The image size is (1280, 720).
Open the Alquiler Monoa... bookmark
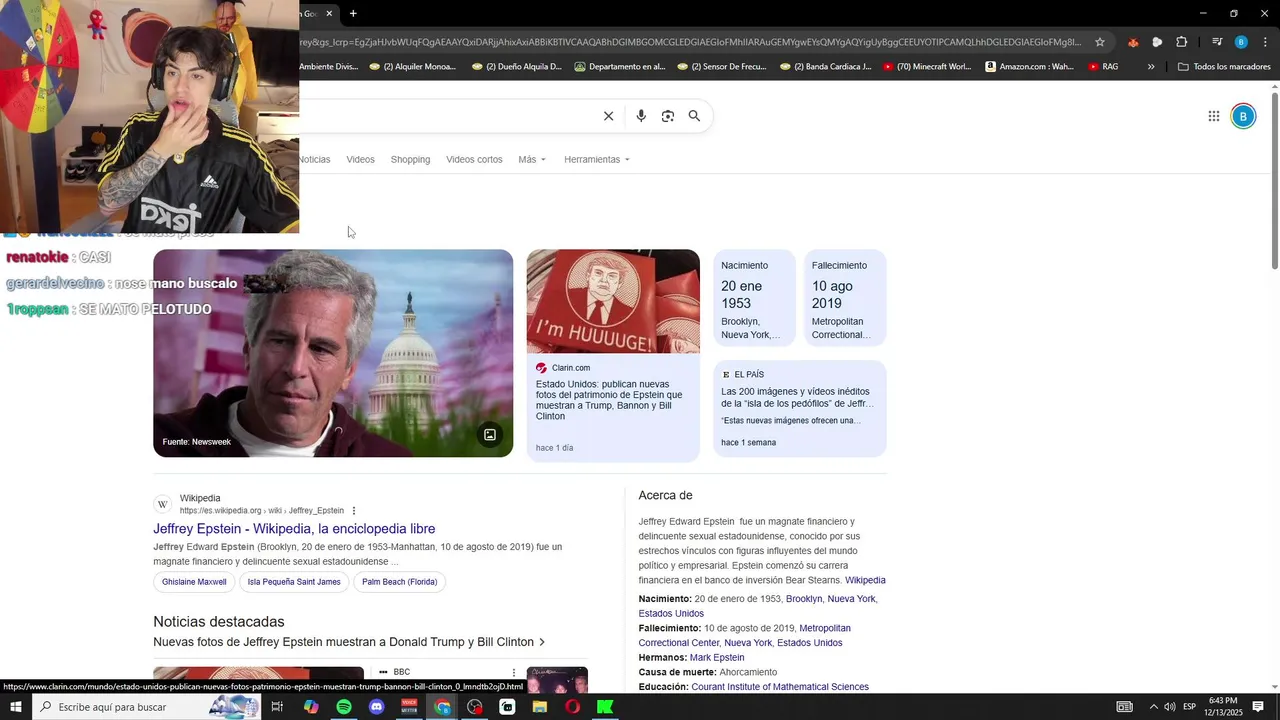(412, 67)
